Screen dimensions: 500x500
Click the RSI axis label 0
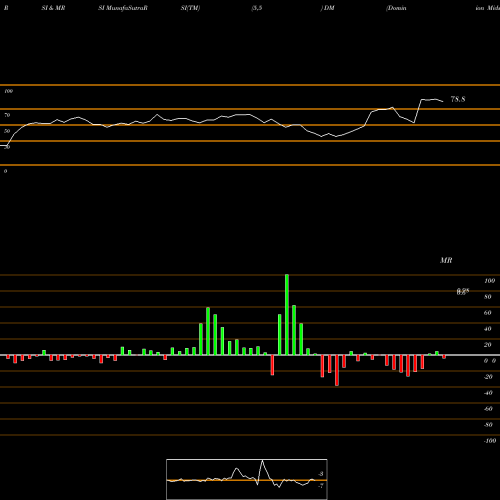coord(5,171)
